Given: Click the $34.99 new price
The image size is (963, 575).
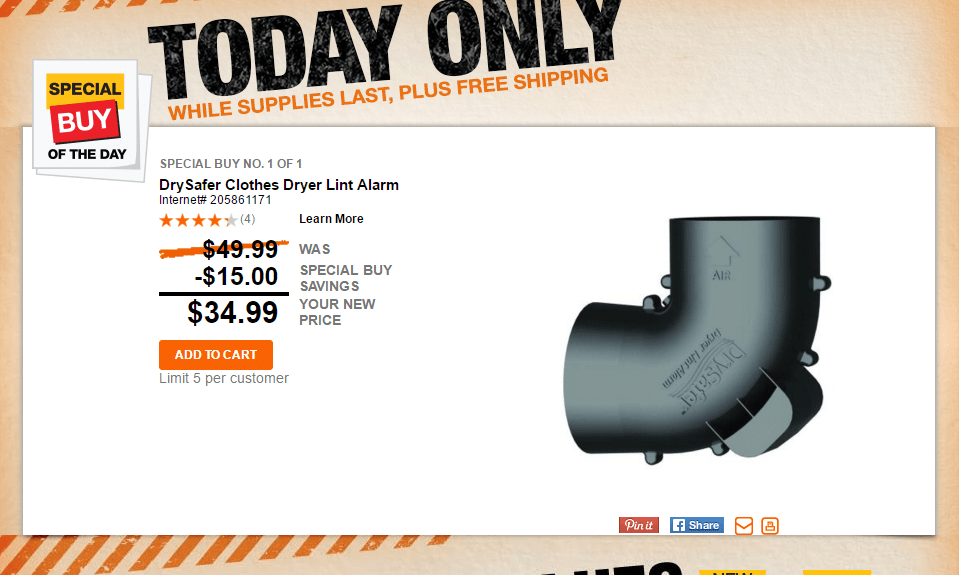Looking at the screenshot, I should (233, 312).
